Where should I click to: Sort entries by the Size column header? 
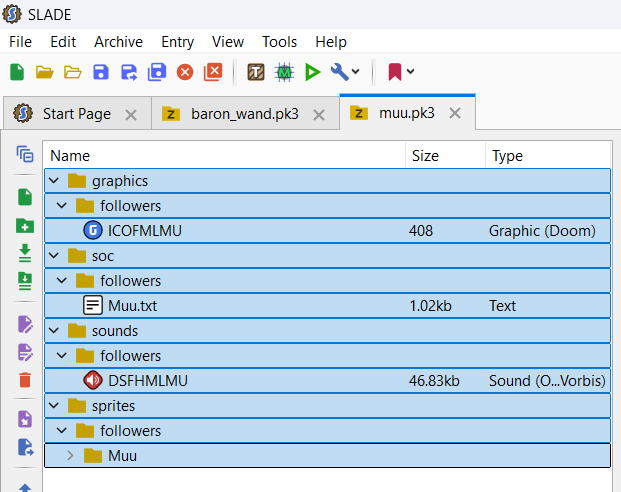point(446,156)
